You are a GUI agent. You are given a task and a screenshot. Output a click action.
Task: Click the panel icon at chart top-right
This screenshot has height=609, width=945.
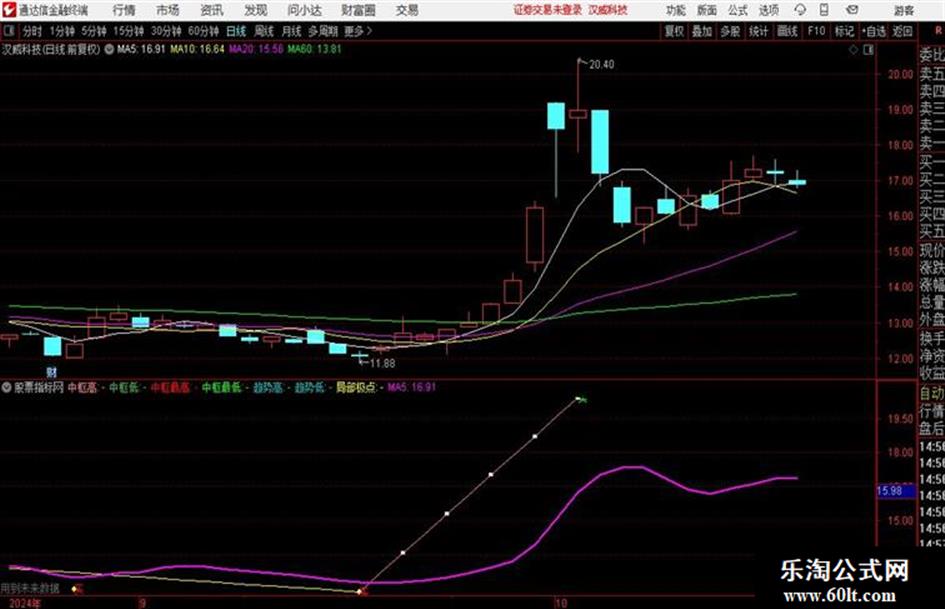coord(868,50)
